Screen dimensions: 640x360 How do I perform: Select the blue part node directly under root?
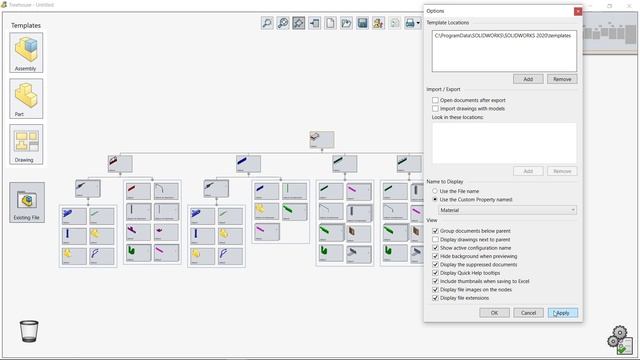[248, 164]
